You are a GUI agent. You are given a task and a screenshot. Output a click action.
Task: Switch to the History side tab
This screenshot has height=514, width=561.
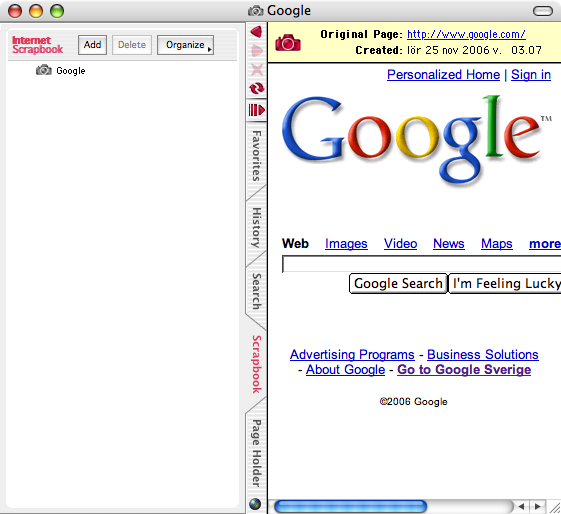tap(257, 227)
